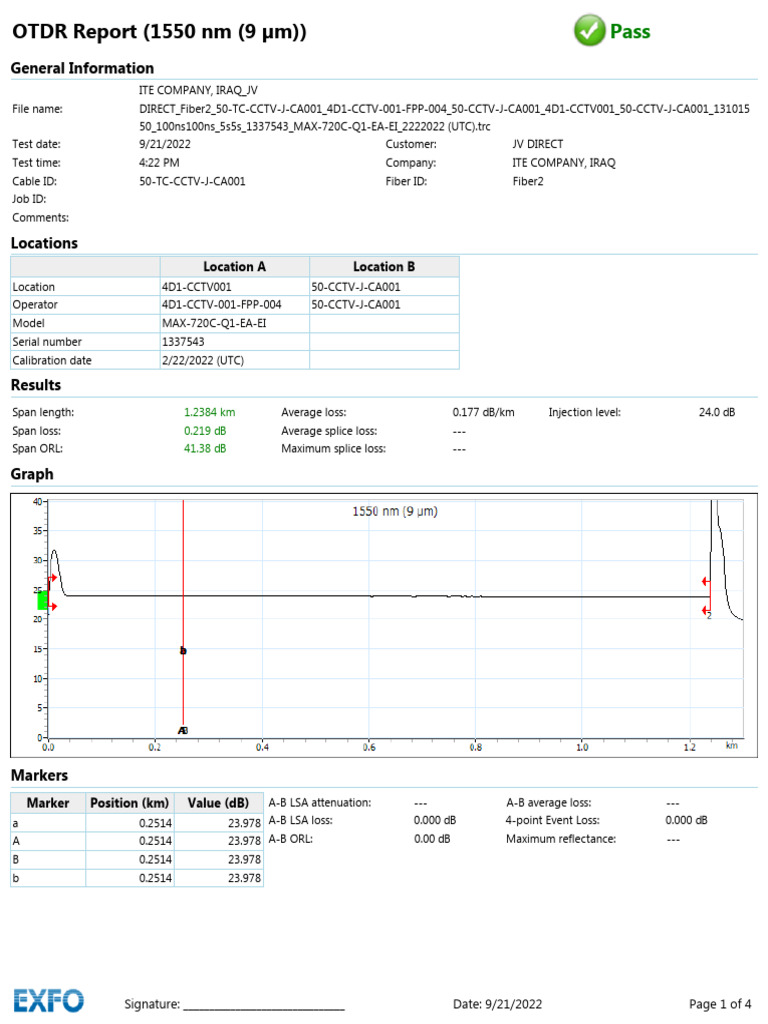
Task: Click the average loss value '0.177 dB/km'
Action: pyautogui.click(x=483, y=412)
